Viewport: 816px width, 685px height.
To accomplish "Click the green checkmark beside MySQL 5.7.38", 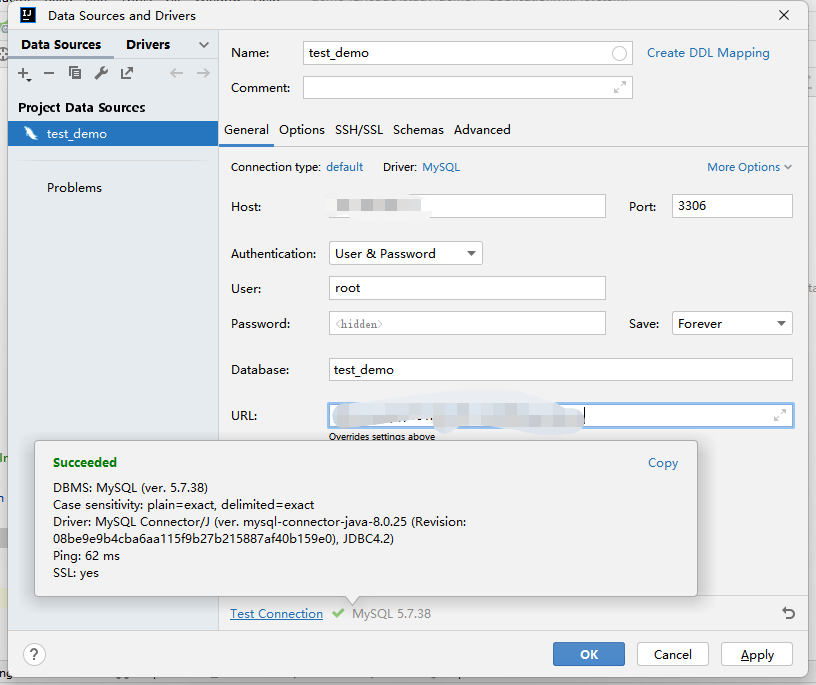I will coord(338,613).
